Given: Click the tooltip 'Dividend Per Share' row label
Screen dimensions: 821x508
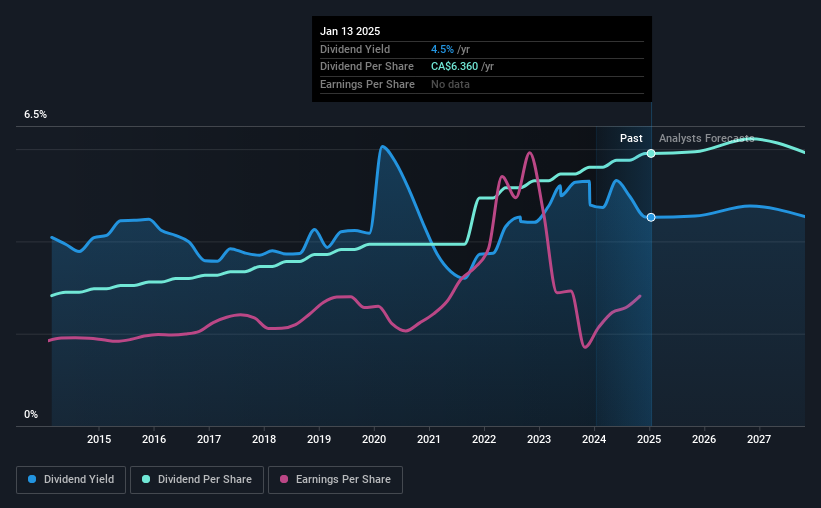Looking at the screenshot, I should (367, 67).
